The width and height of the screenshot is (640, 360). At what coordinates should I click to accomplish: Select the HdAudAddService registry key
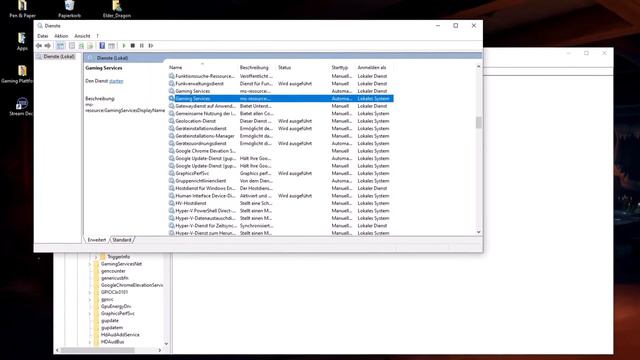click(x=120, y=335)
